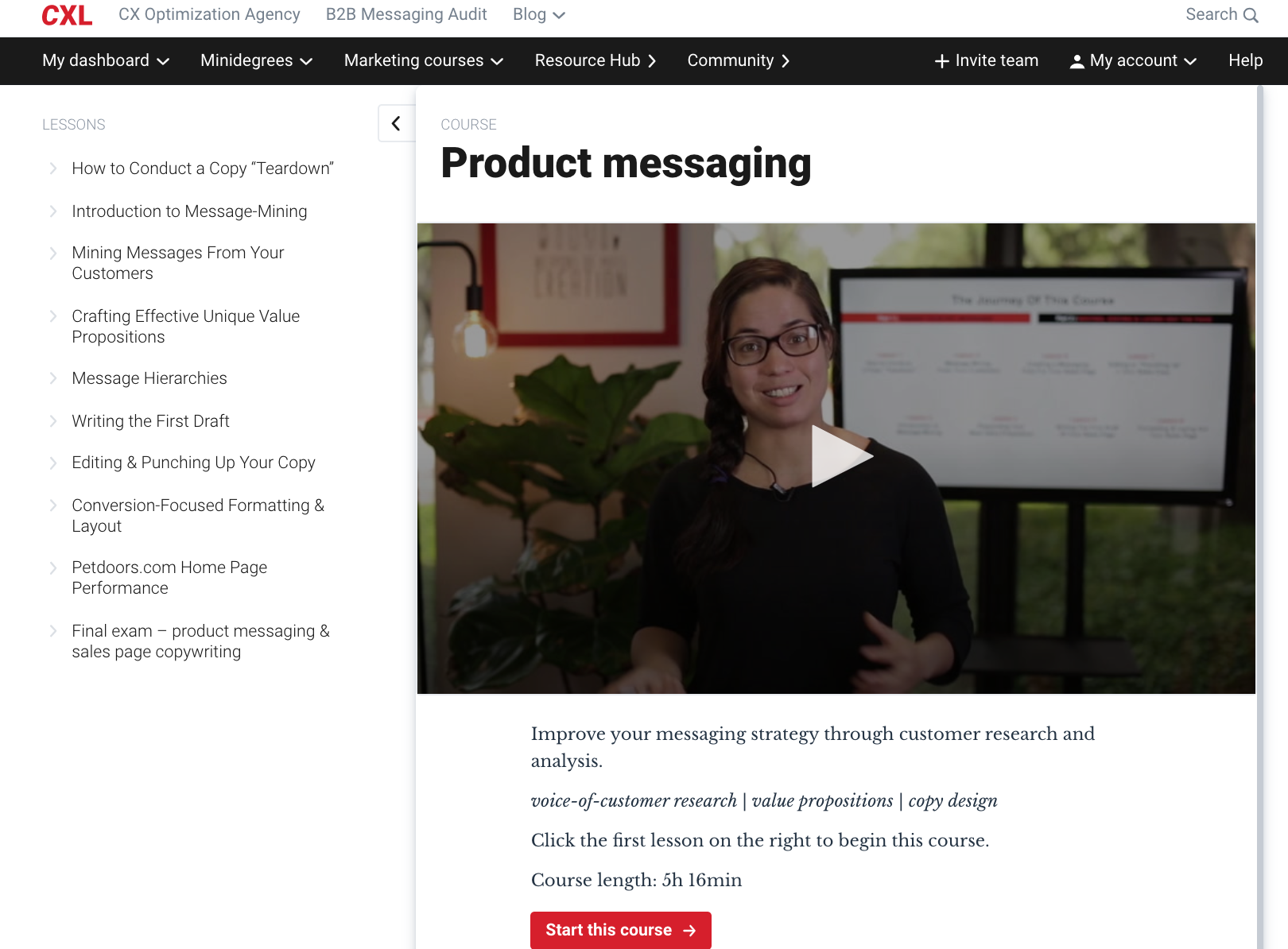Click the plus icon next to Invite team
The height and width of the screenshot is (949, 1288).
(x=941, y=60)
